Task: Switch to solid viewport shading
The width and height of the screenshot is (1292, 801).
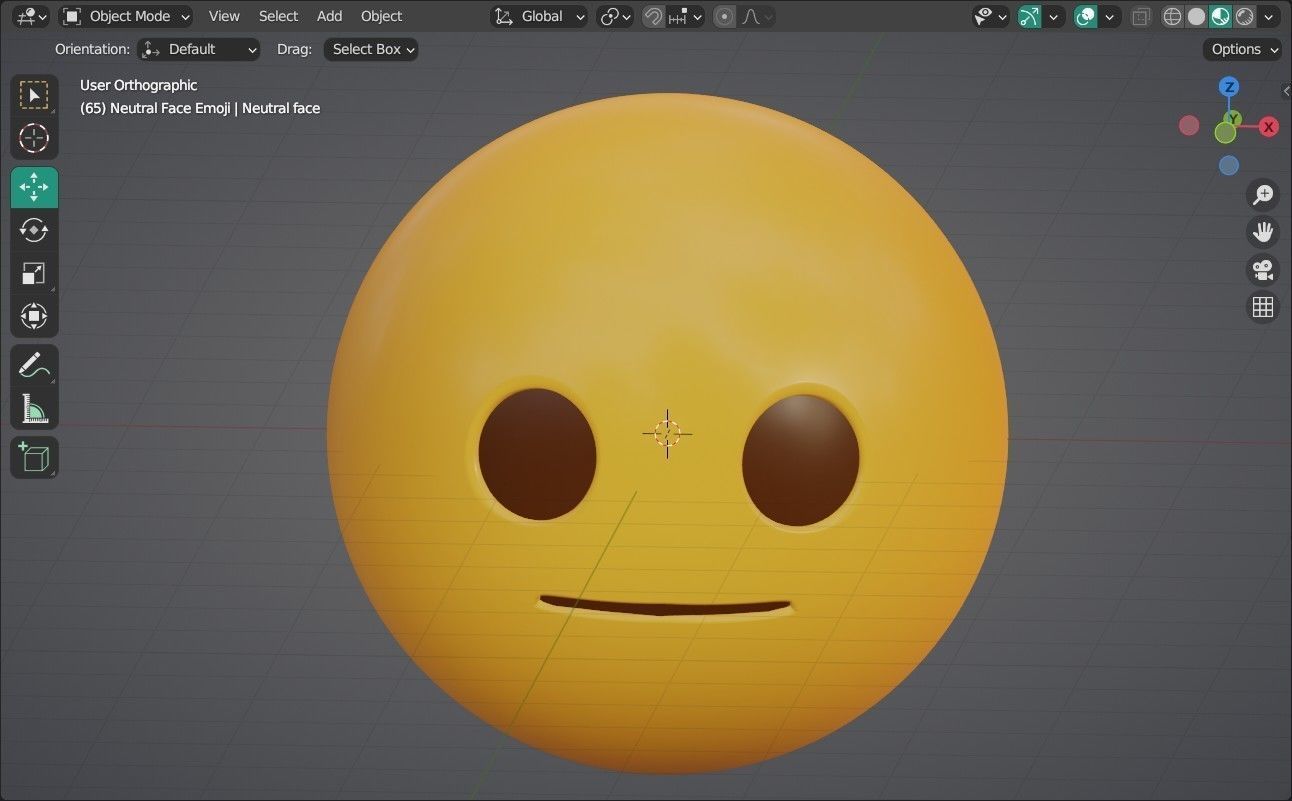Action: pyautogui.click(x=1196, y=16)
